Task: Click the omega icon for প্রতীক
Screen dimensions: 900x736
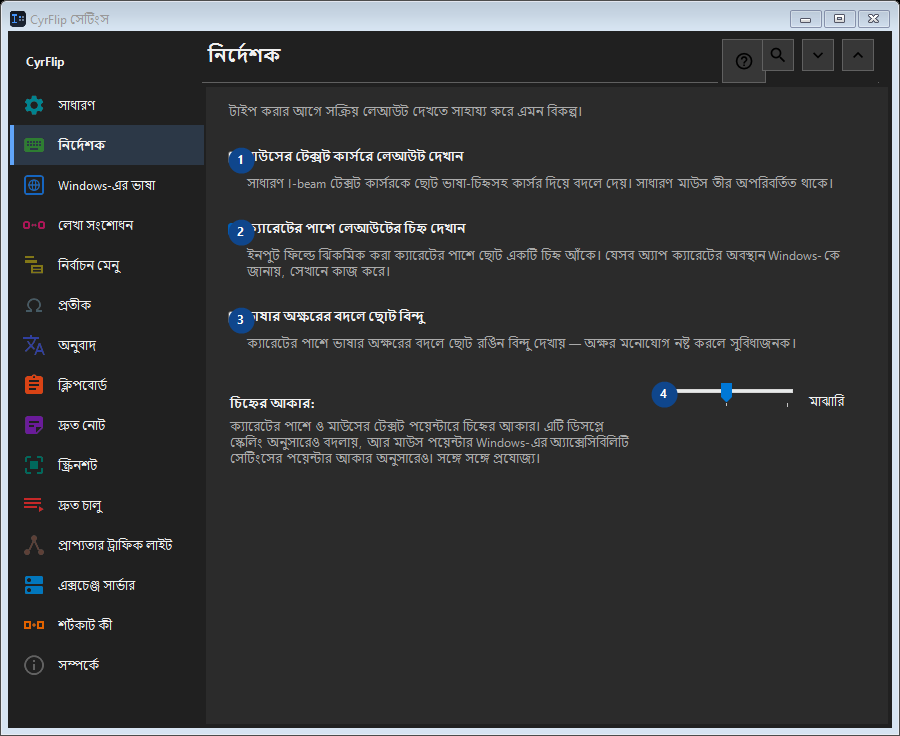Action: point(34,305)
